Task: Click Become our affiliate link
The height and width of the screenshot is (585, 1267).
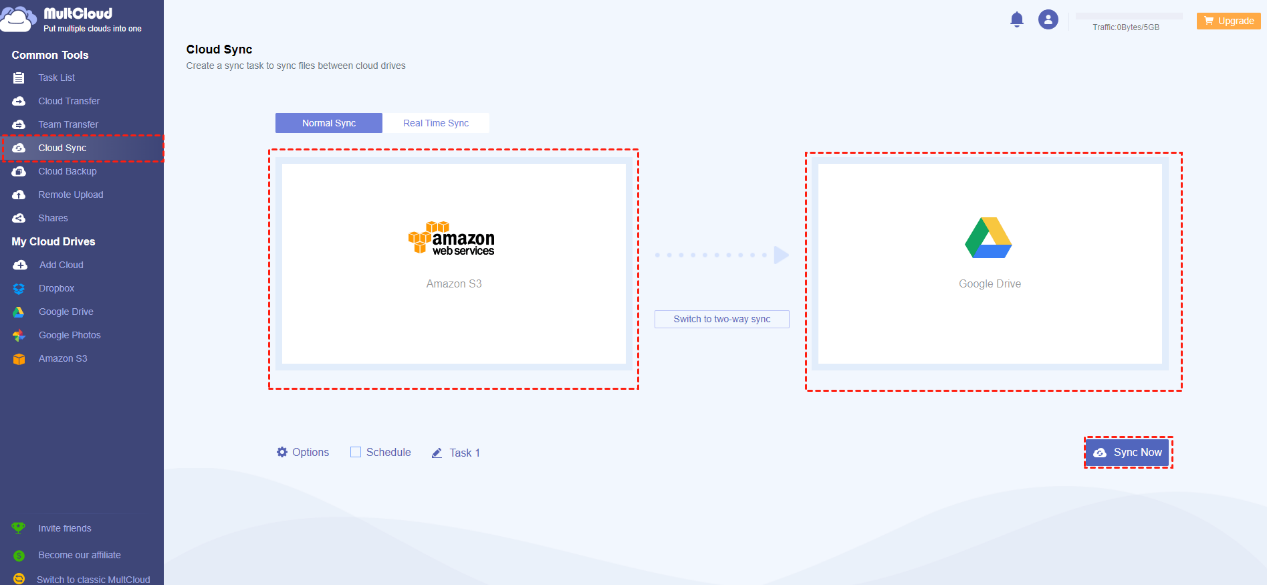Action: click(x=80, y=555)
